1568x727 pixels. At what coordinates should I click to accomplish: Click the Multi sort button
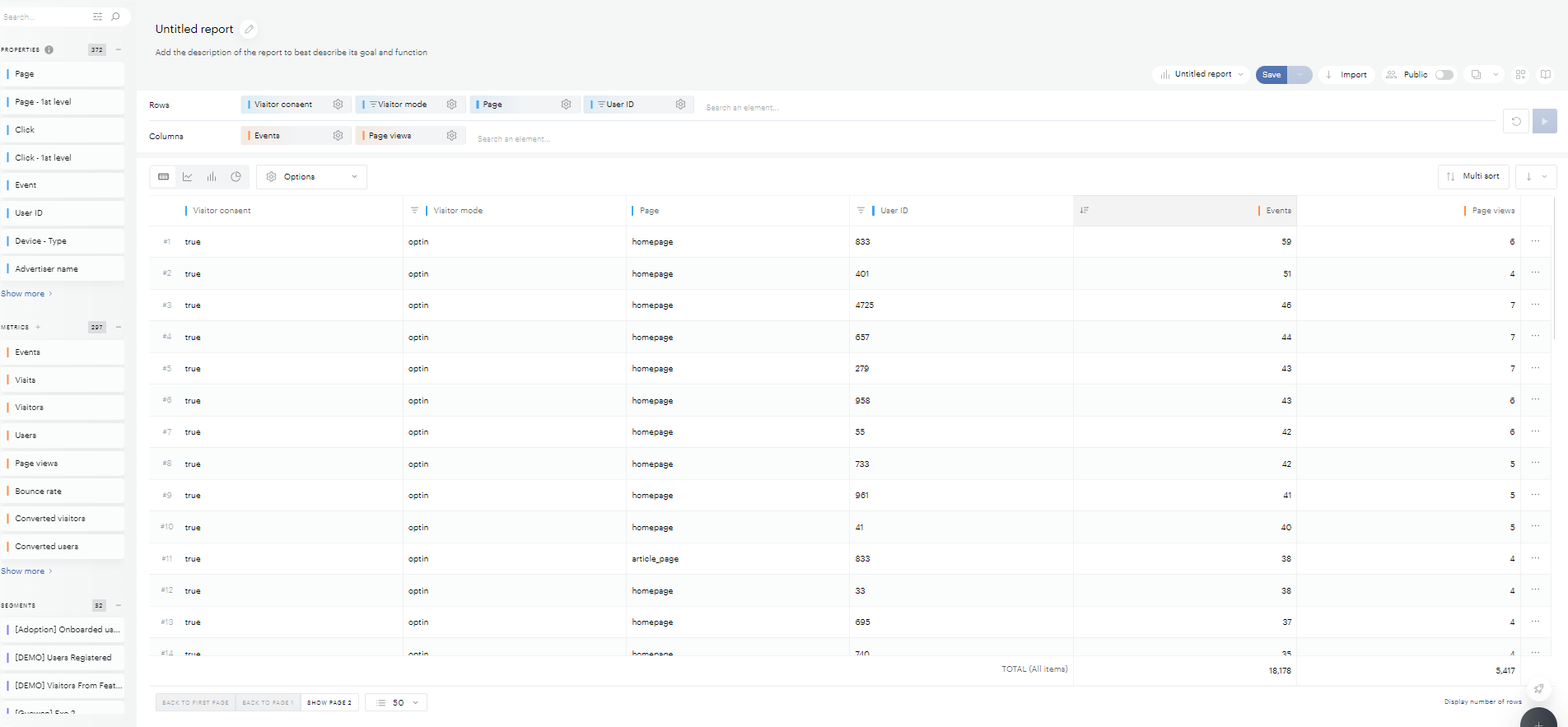click(1473, 176)
